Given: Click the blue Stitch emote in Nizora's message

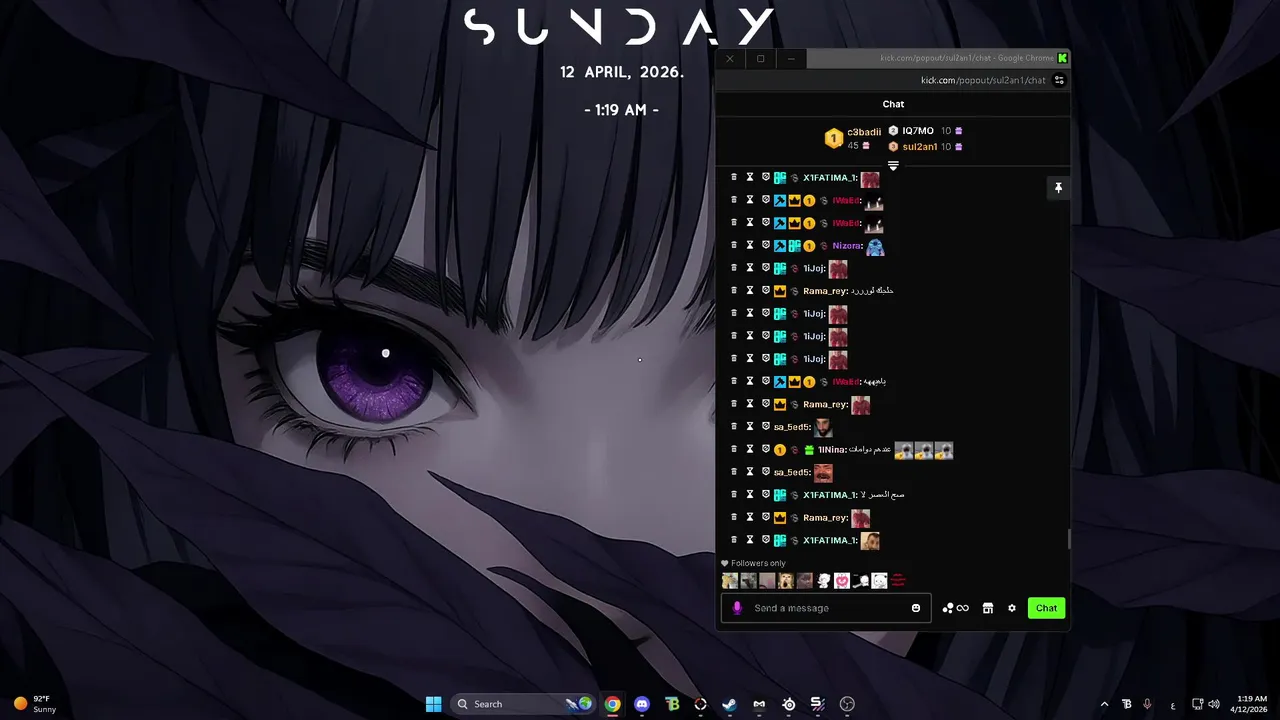Looking at the screenshot, I should [875, 246].
